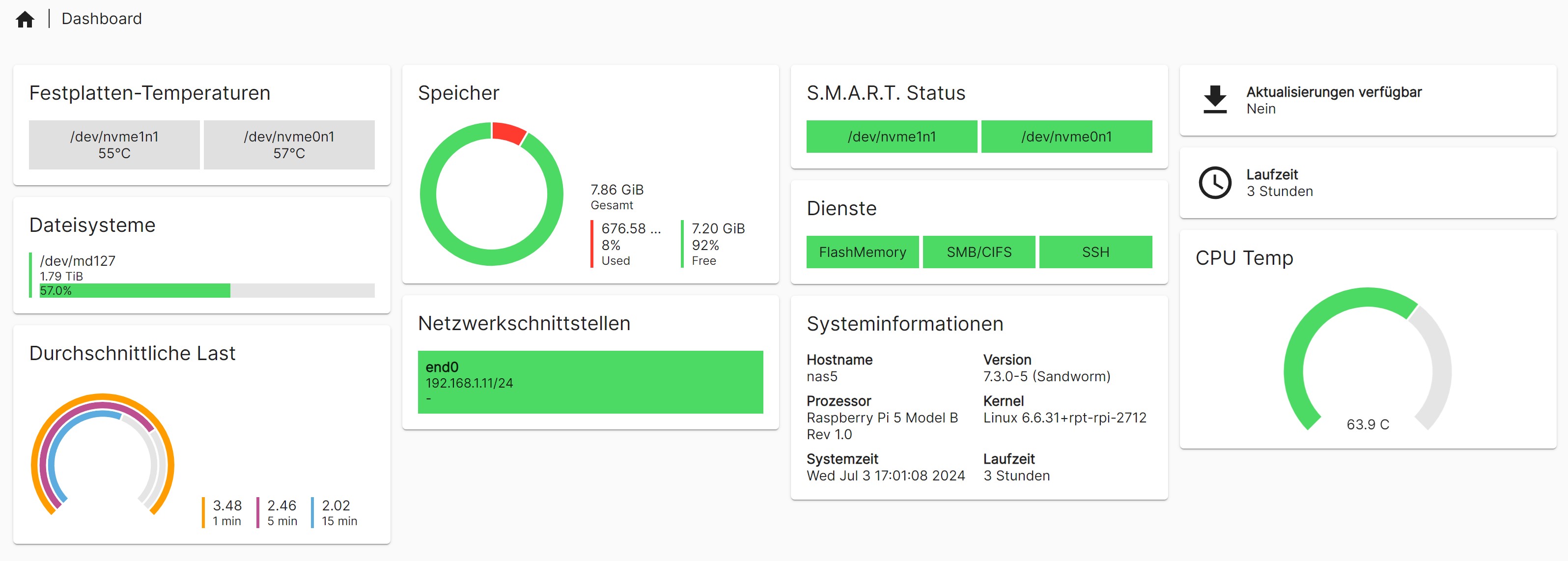Click the Aktualisierungen verfügbar label
1568x561 pixels.
[1334, 92]
